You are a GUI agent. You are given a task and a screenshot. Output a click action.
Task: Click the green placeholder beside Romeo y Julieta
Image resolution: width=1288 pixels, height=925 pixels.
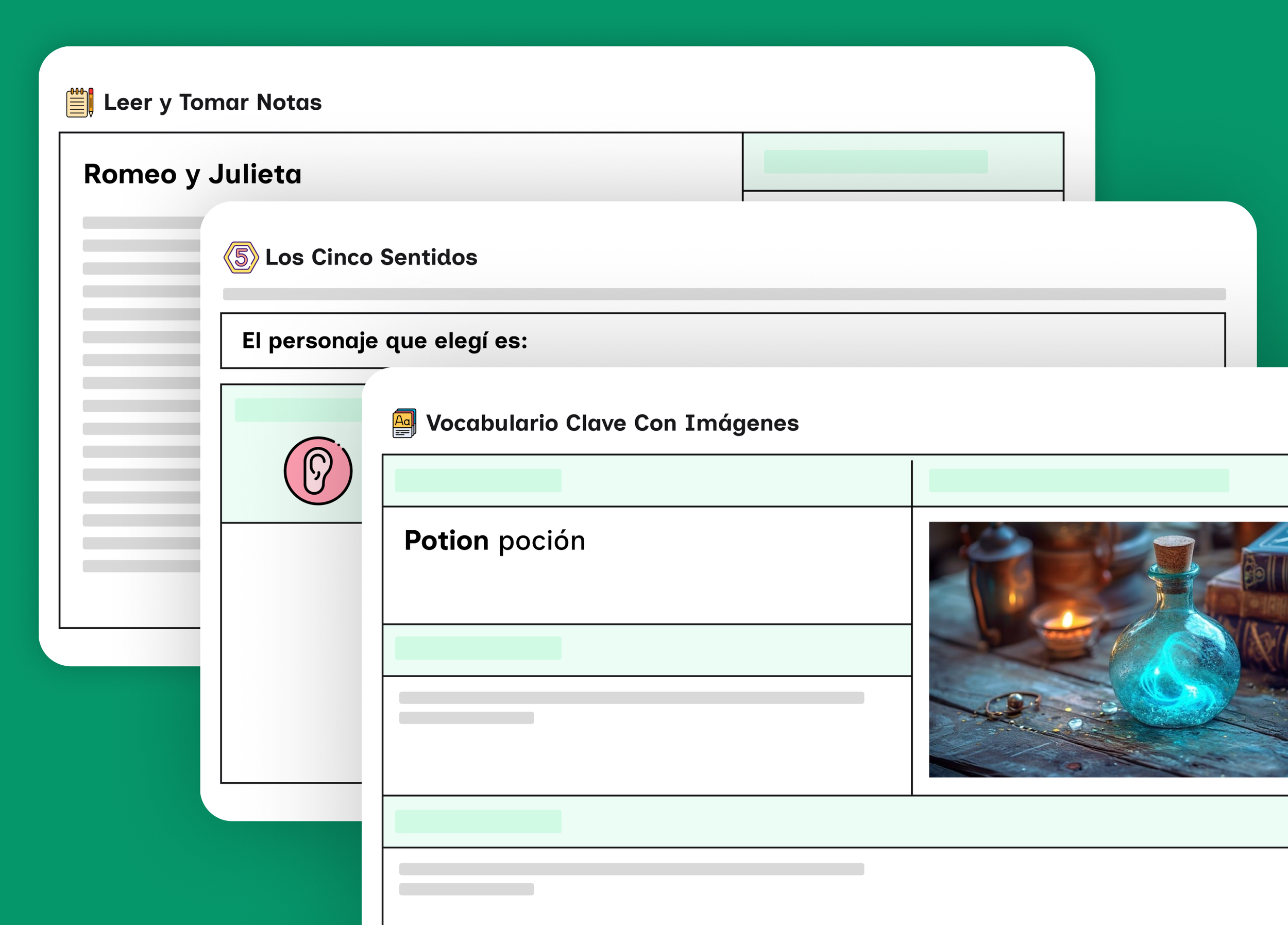pos(875,162)
